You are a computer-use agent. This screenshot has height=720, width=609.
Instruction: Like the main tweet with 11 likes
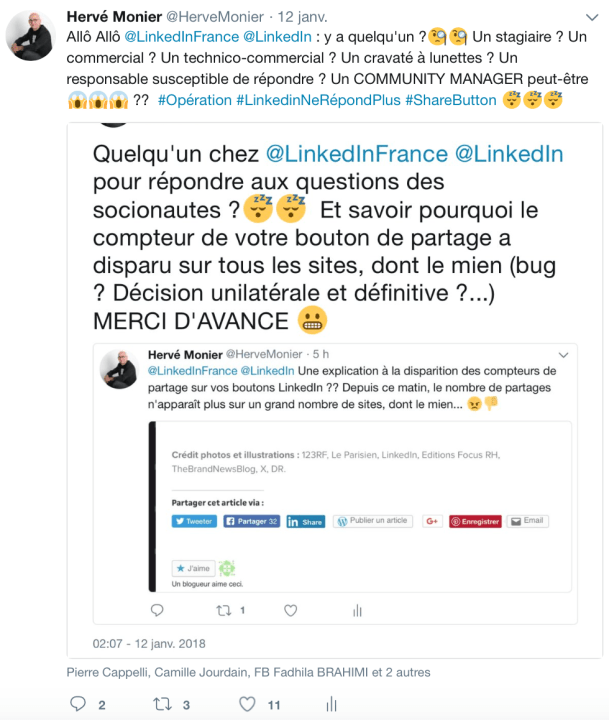pos(247,704)
